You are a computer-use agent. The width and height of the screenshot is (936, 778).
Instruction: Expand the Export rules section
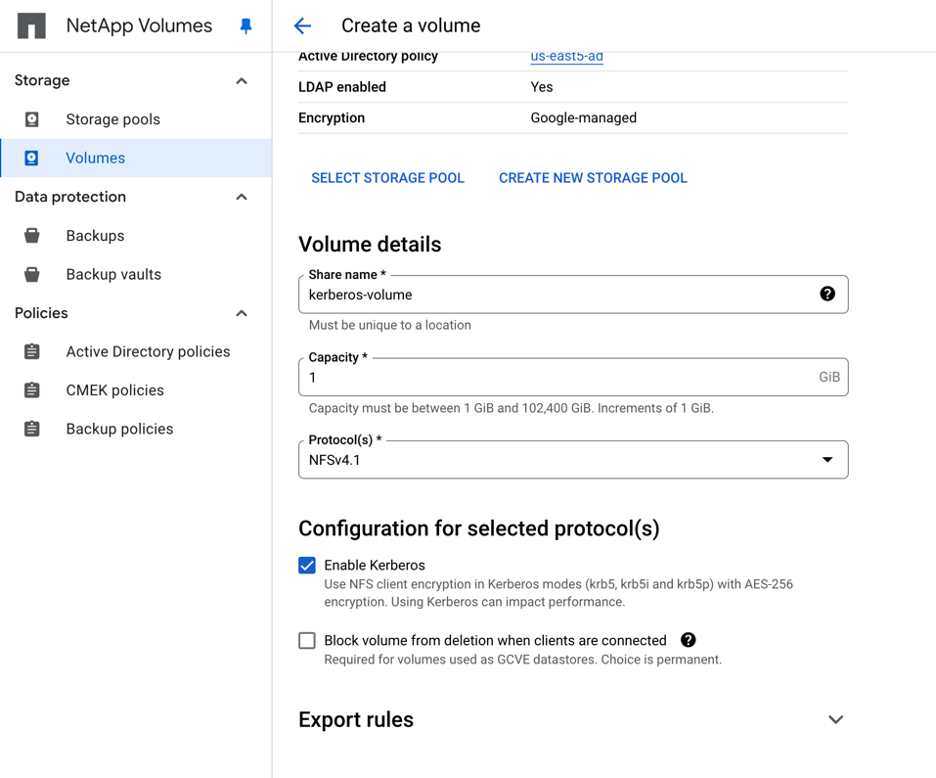tap(835, 720)
